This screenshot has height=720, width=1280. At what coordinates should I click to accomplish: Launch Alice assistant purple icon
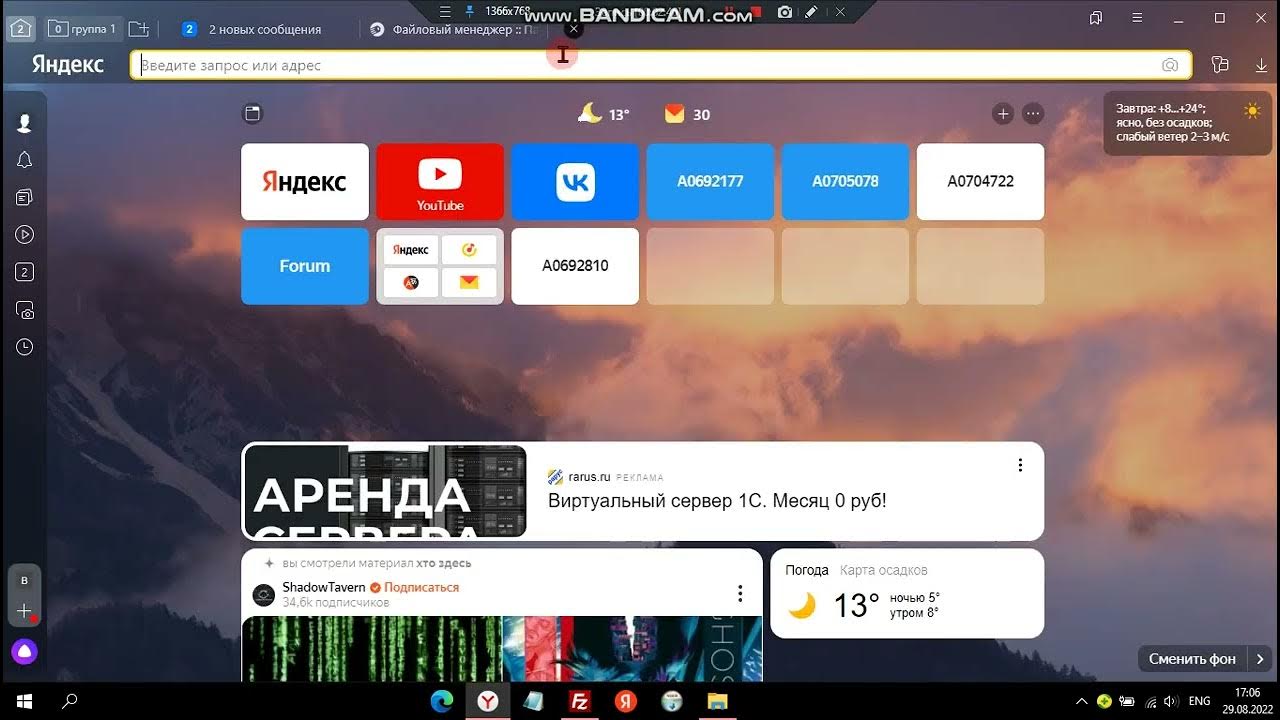(x=25, y=652)
